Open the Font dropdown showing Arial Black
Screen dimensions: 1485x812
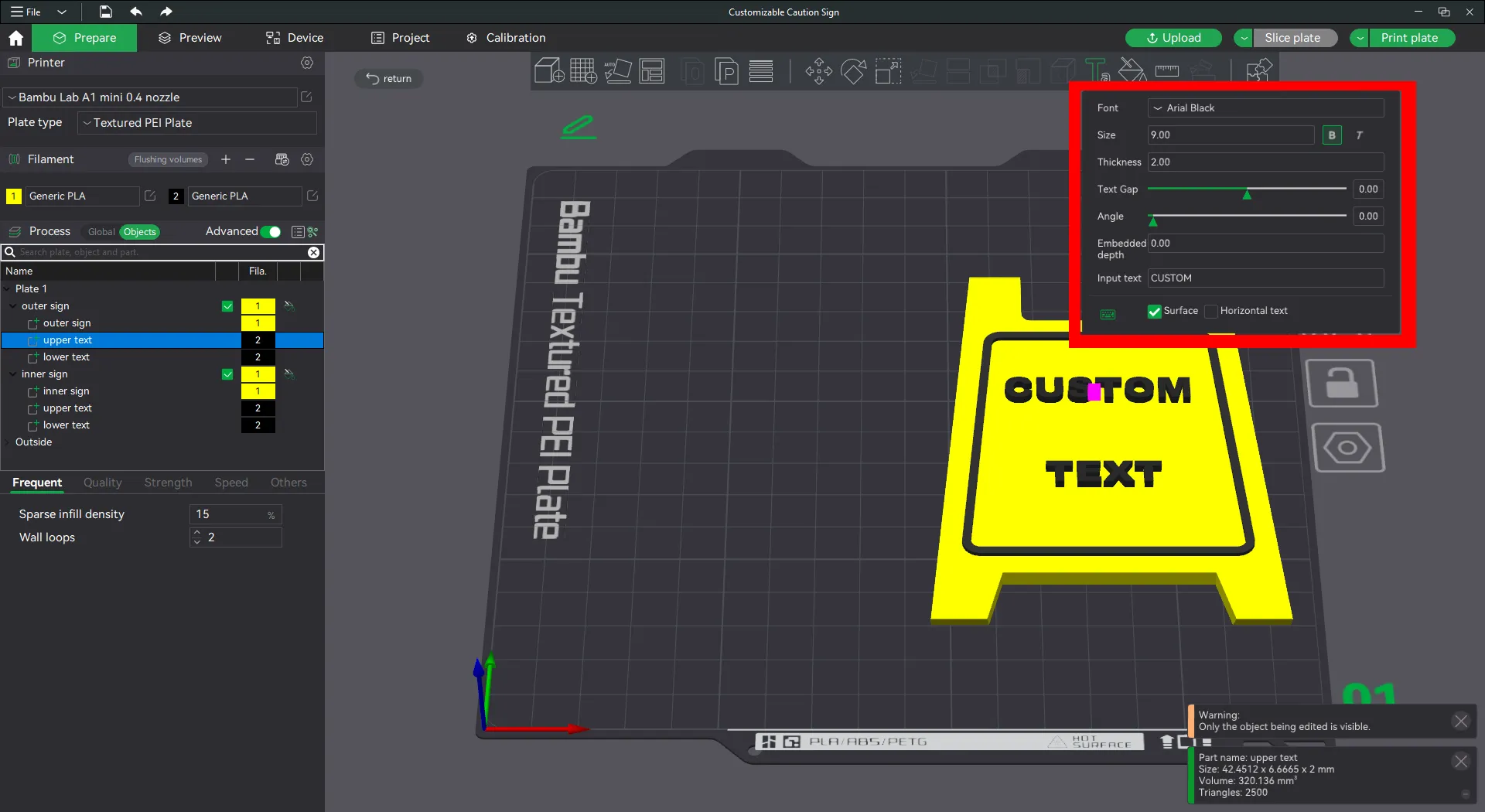[x=1265, y=108]
